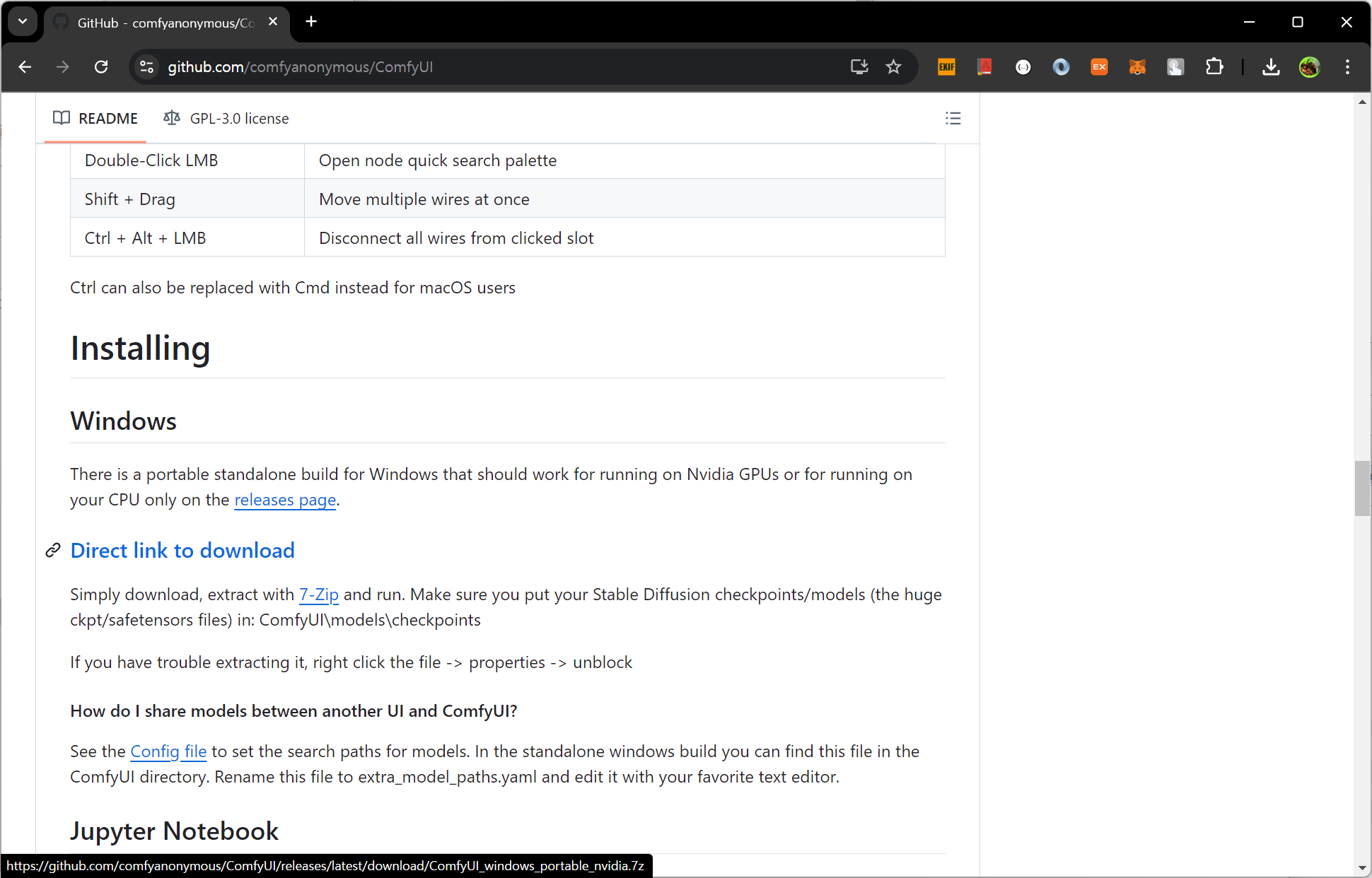Open site information icon in address bar
This screenshot has height=878, width=1372.
pos(146,66)
